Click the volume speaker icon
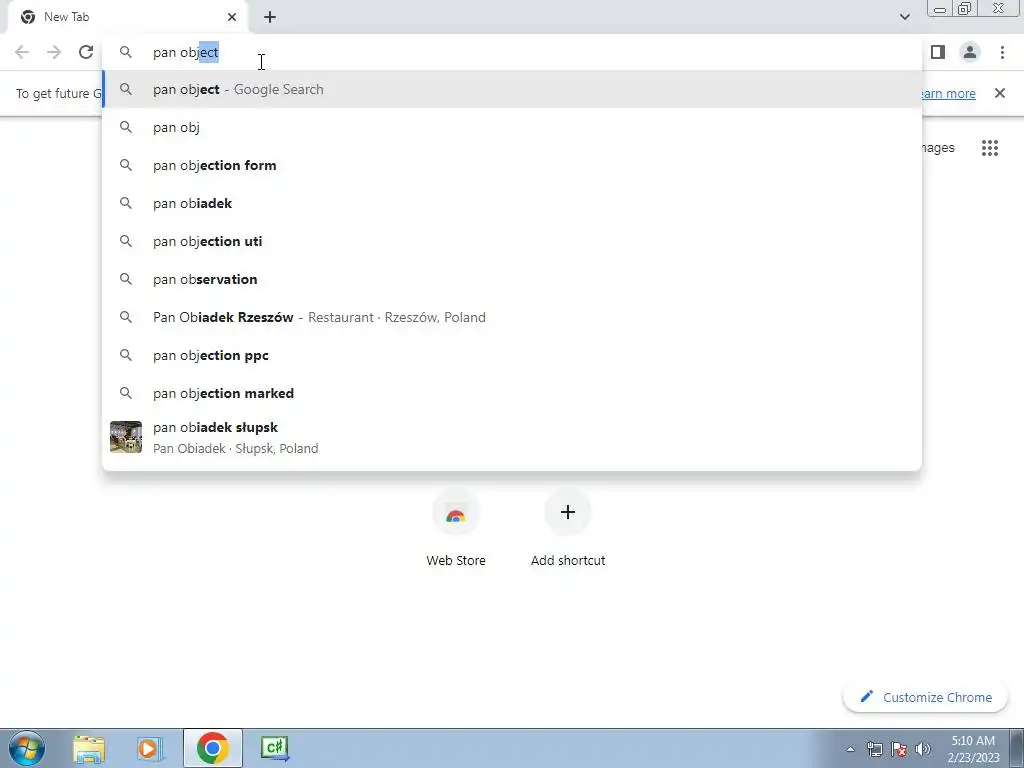Image resolution: width=1024 pixels, height=768 pixels. click(x=923, y=749)
